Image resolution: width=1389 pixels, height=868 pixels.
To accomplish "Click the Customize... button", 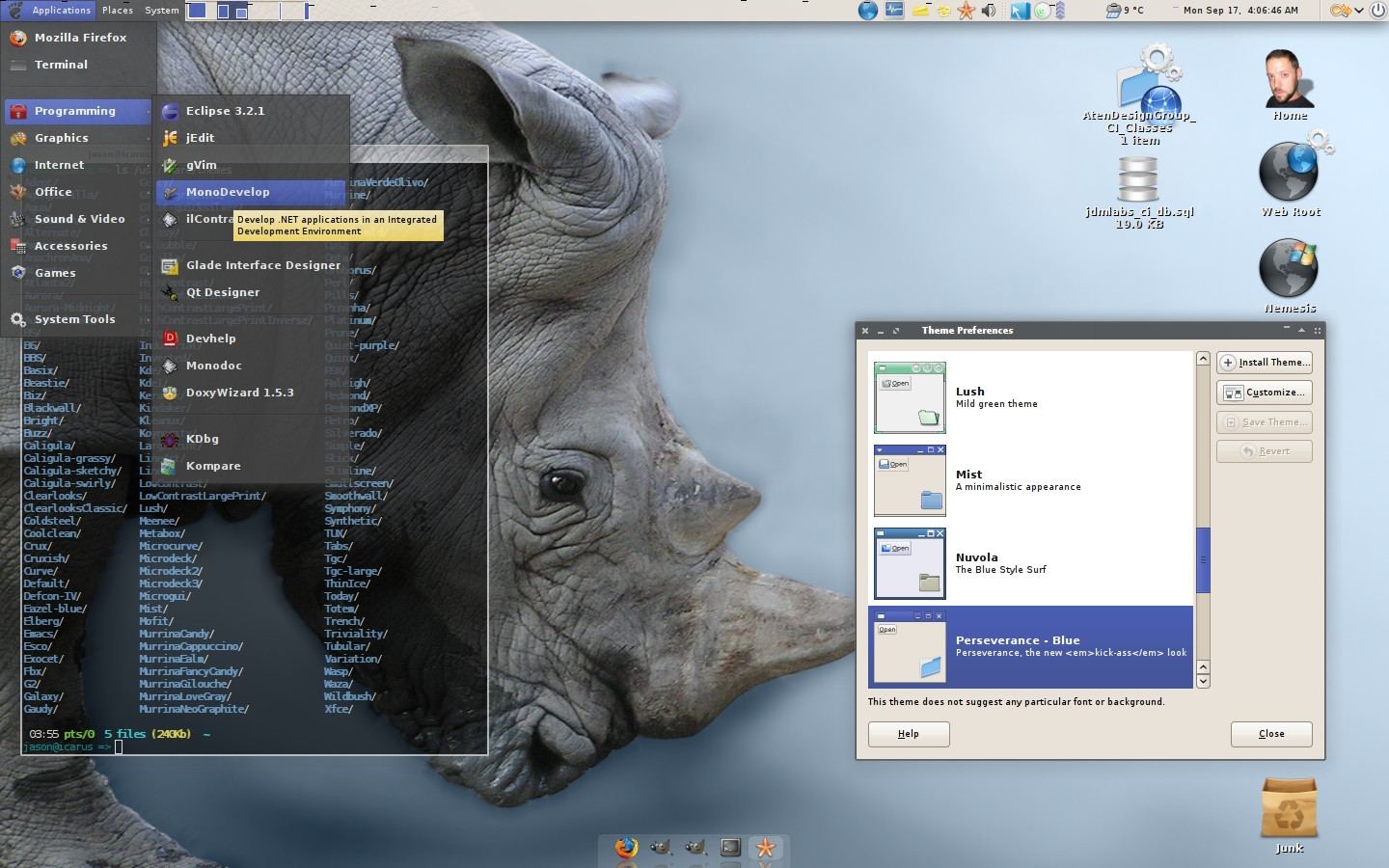I will tap(1265, 393).
